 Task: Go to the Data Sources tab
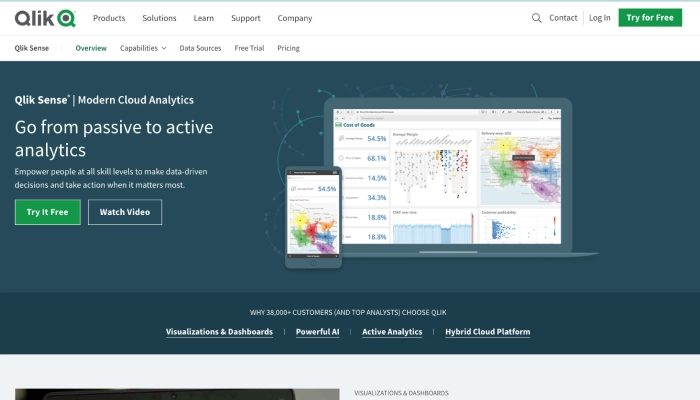(200, 48)
